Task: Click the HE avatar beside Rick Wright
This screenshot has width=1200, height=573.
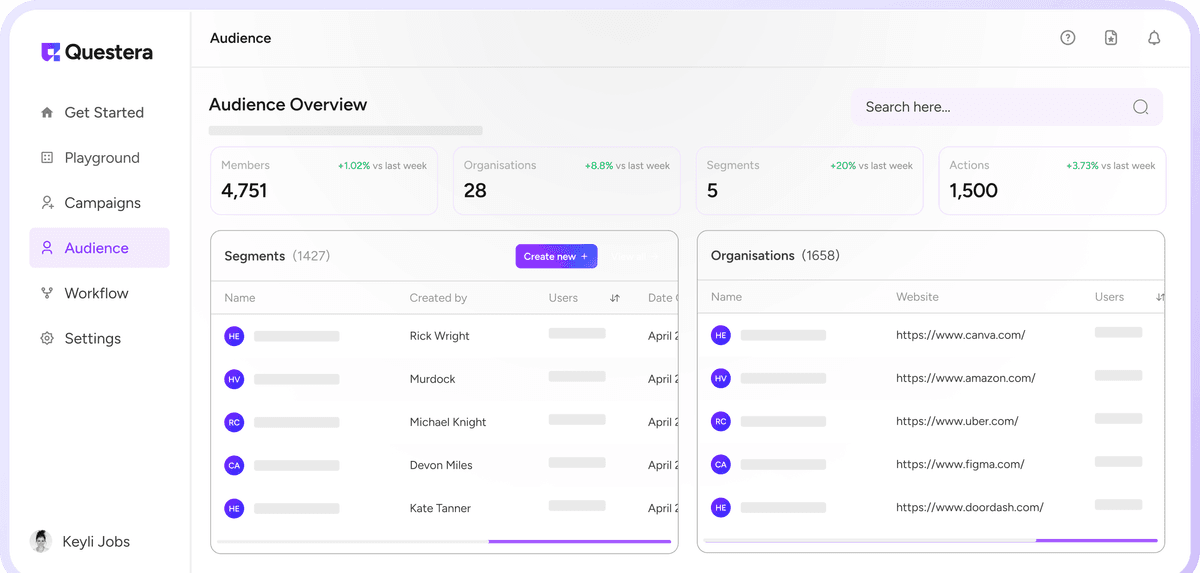Action: tap(234, 336)
